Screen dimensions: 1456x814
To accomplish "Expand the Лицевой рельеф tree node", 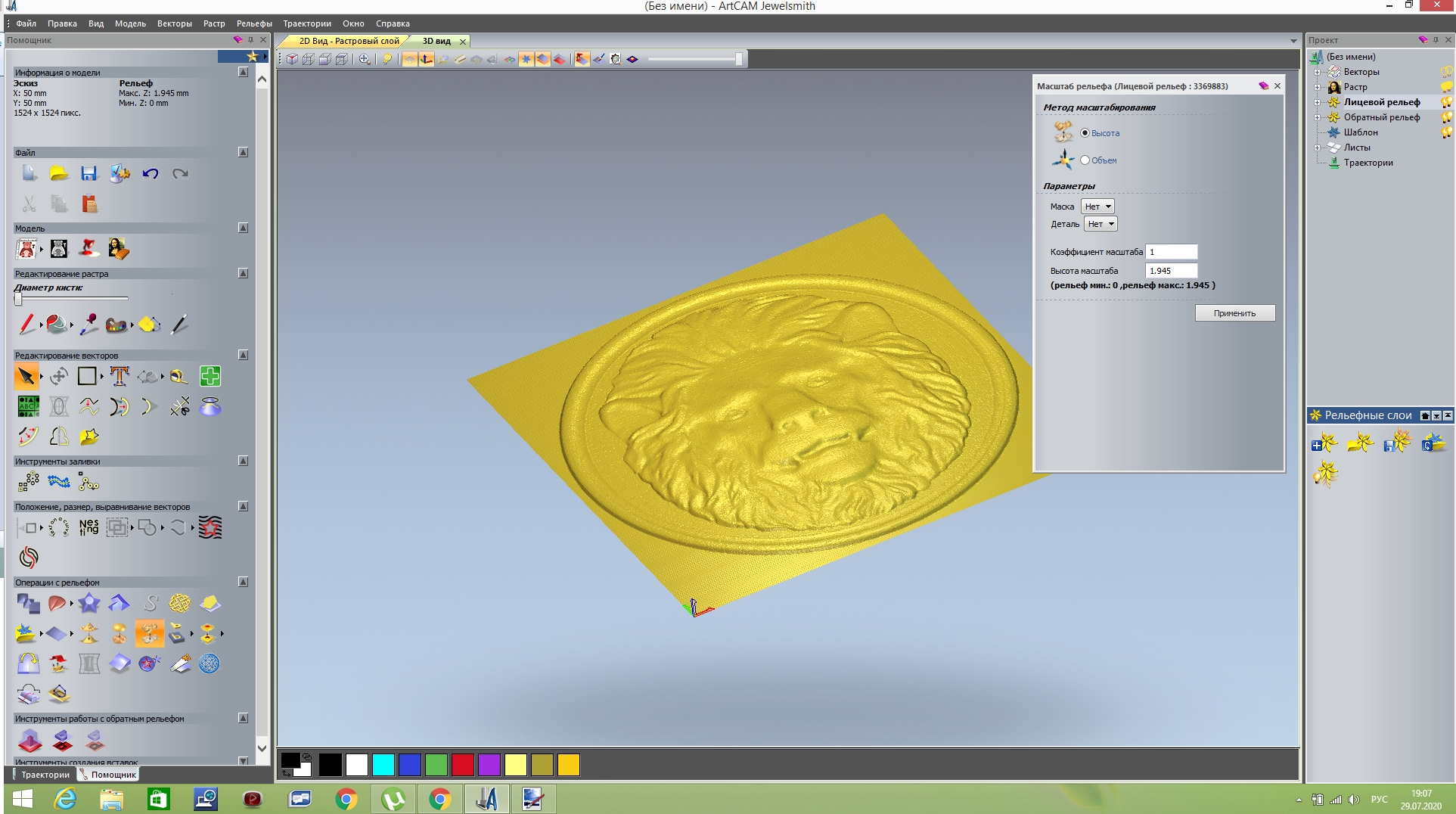I will click(x=1317, y=103).
